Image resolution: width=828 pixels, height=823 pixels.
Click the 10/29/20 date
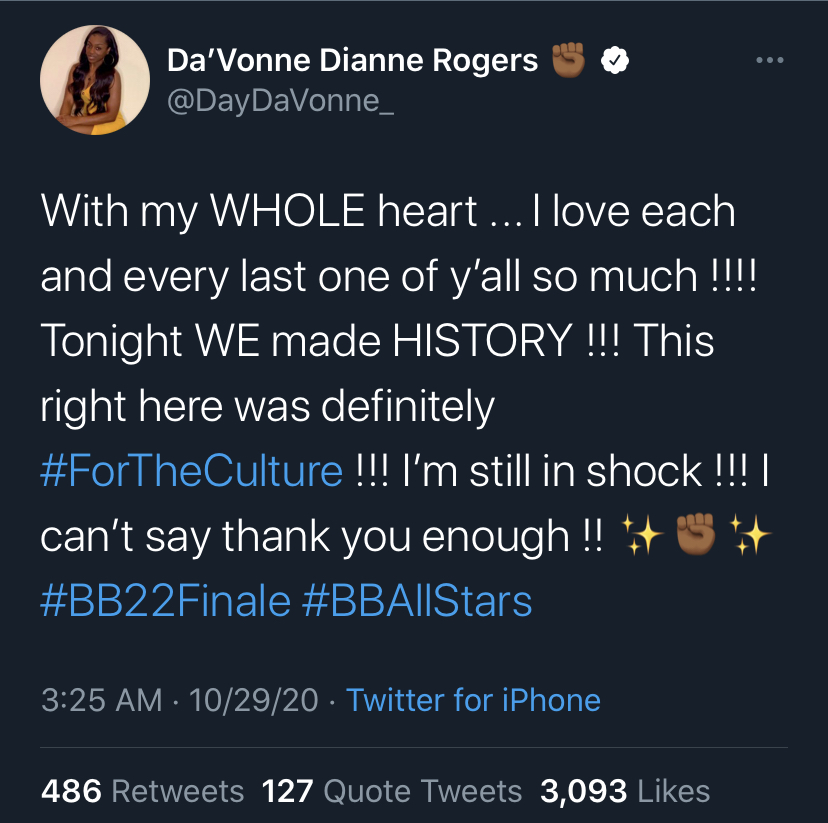[253, 700]
